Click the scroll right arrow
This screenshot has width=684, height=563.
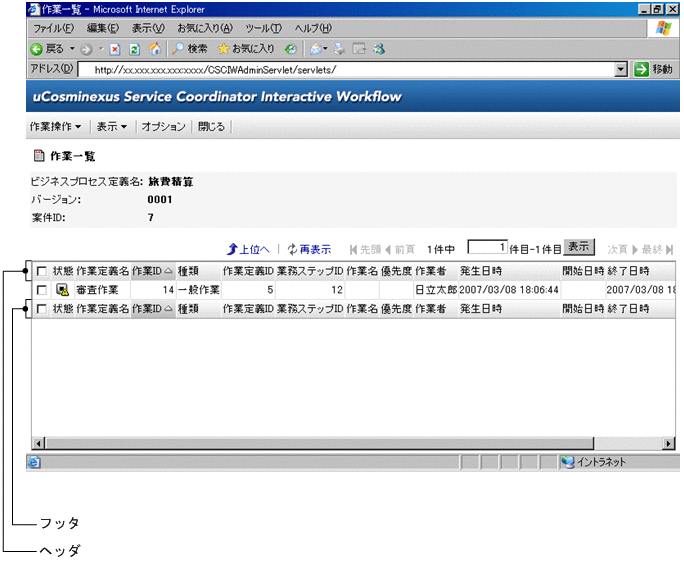pos(668,444)
